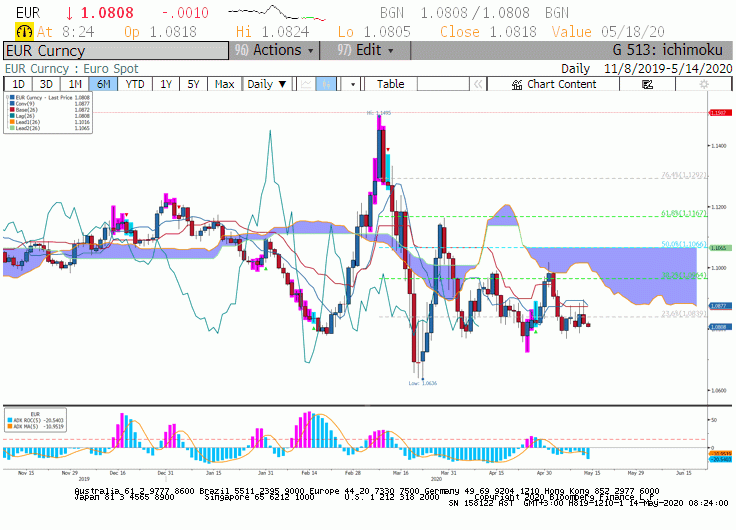
Task: Click the Hi: 1.1495 annotation
Action: pyautogui.click(x=378, y=113)
